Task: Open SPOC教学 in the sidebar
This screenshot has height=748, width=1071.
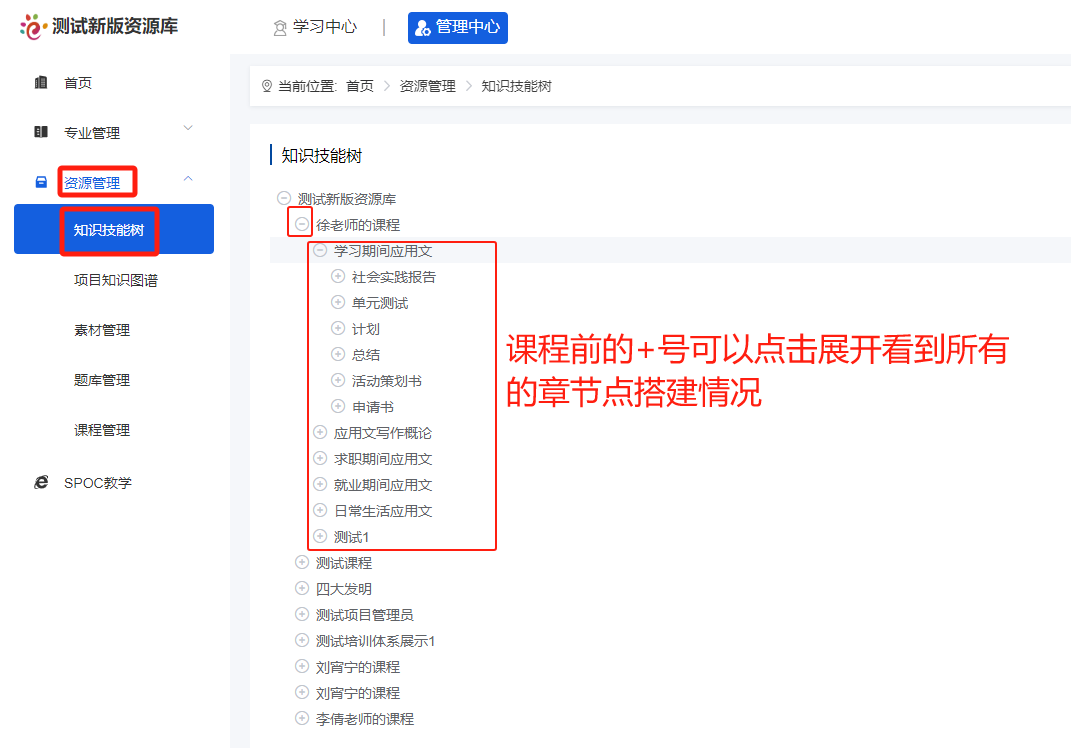Action: tap(98, 483)
